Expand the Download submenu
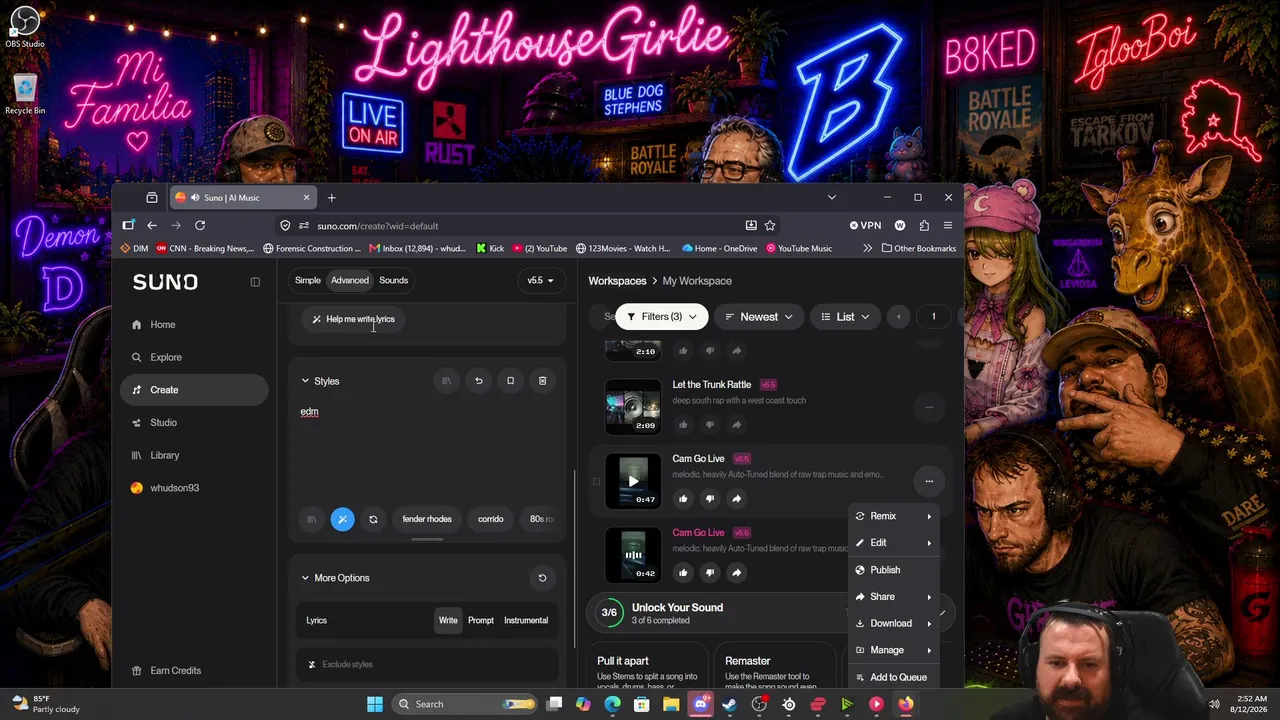Screen dimensions: 1280x720 (x=893, y=624)
